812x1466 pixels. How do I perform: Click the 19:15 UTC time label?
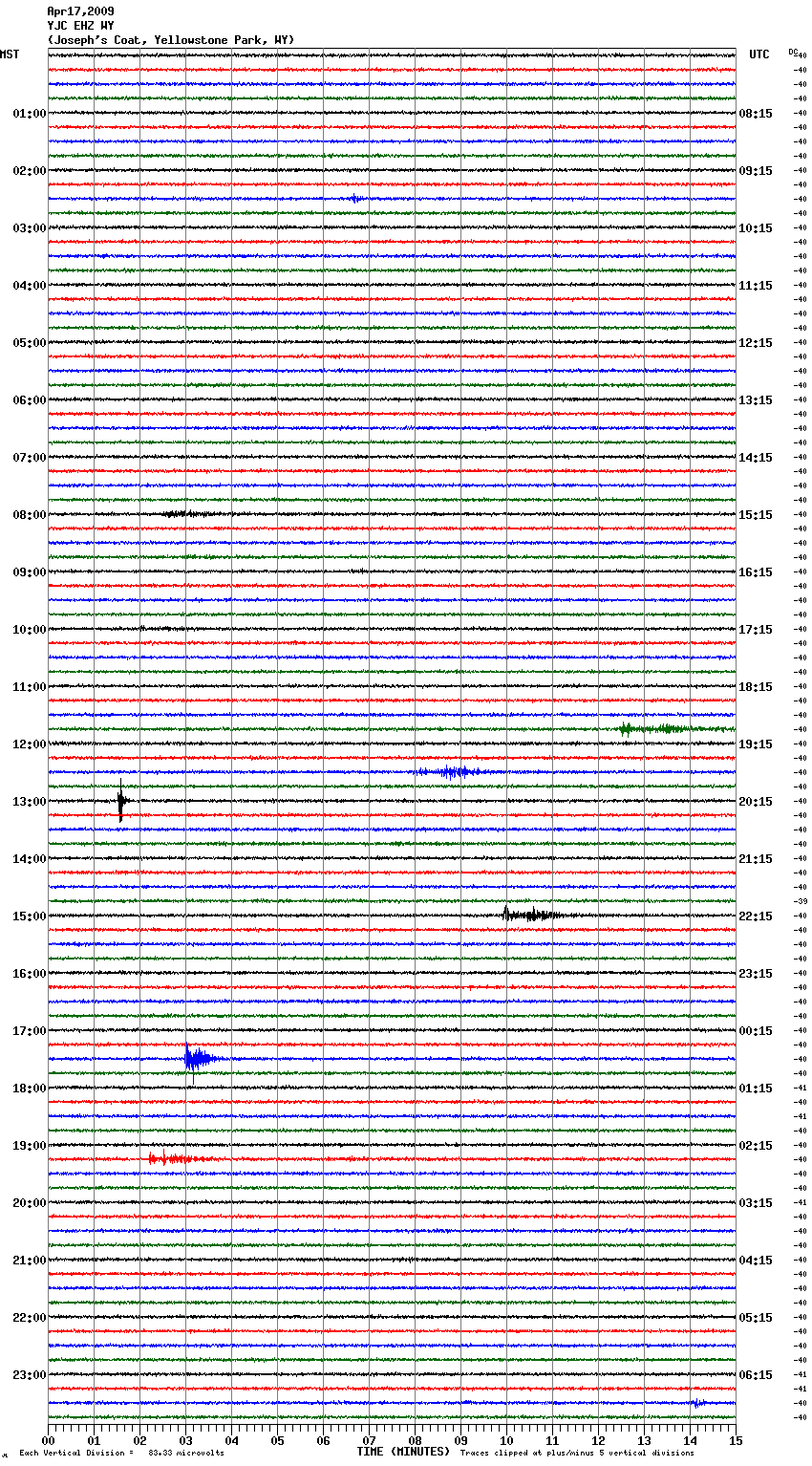tap(756, 744)
